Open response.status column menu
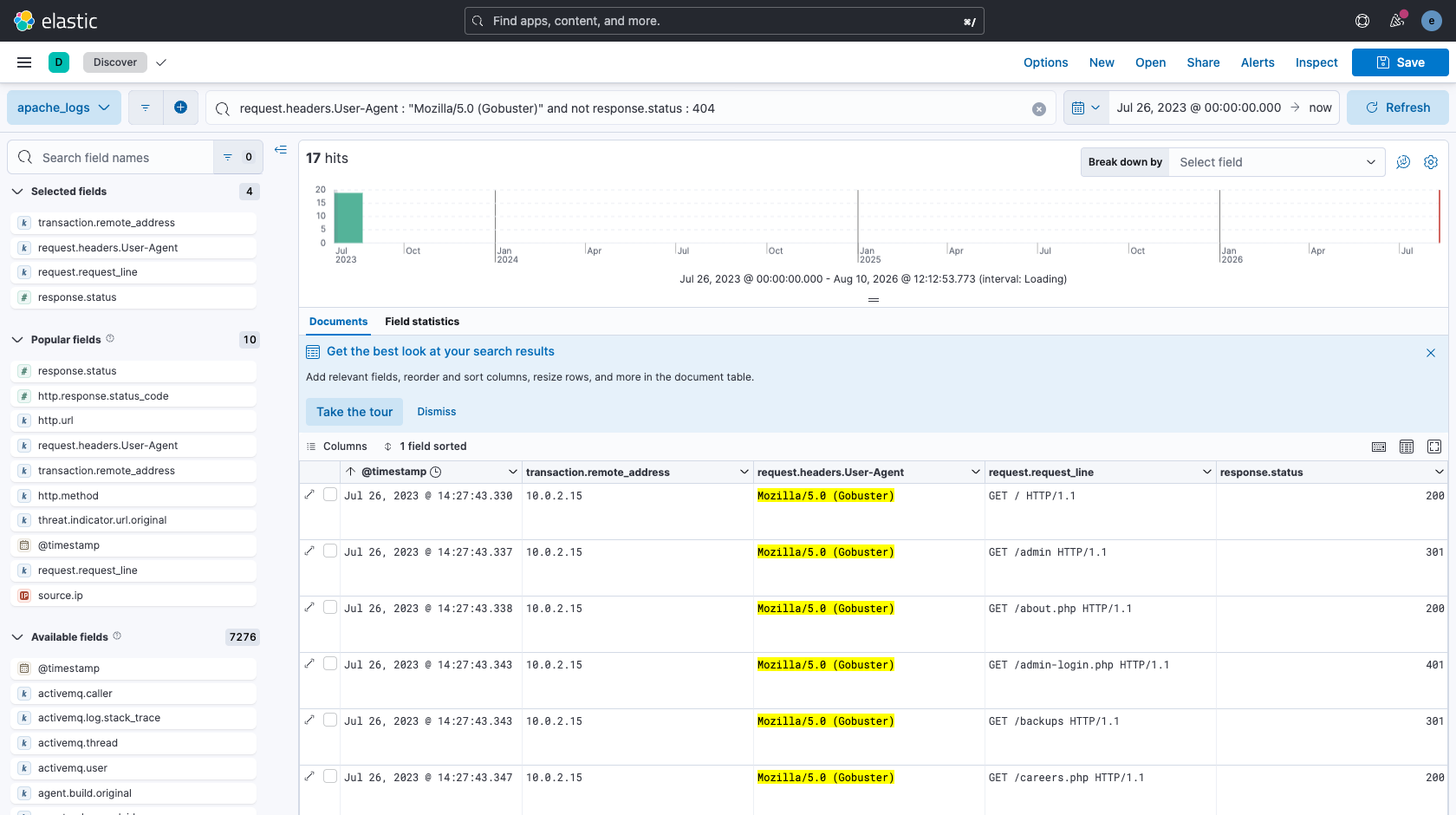This screenshot has height=815, width=1456. [x=1439, y=472]
